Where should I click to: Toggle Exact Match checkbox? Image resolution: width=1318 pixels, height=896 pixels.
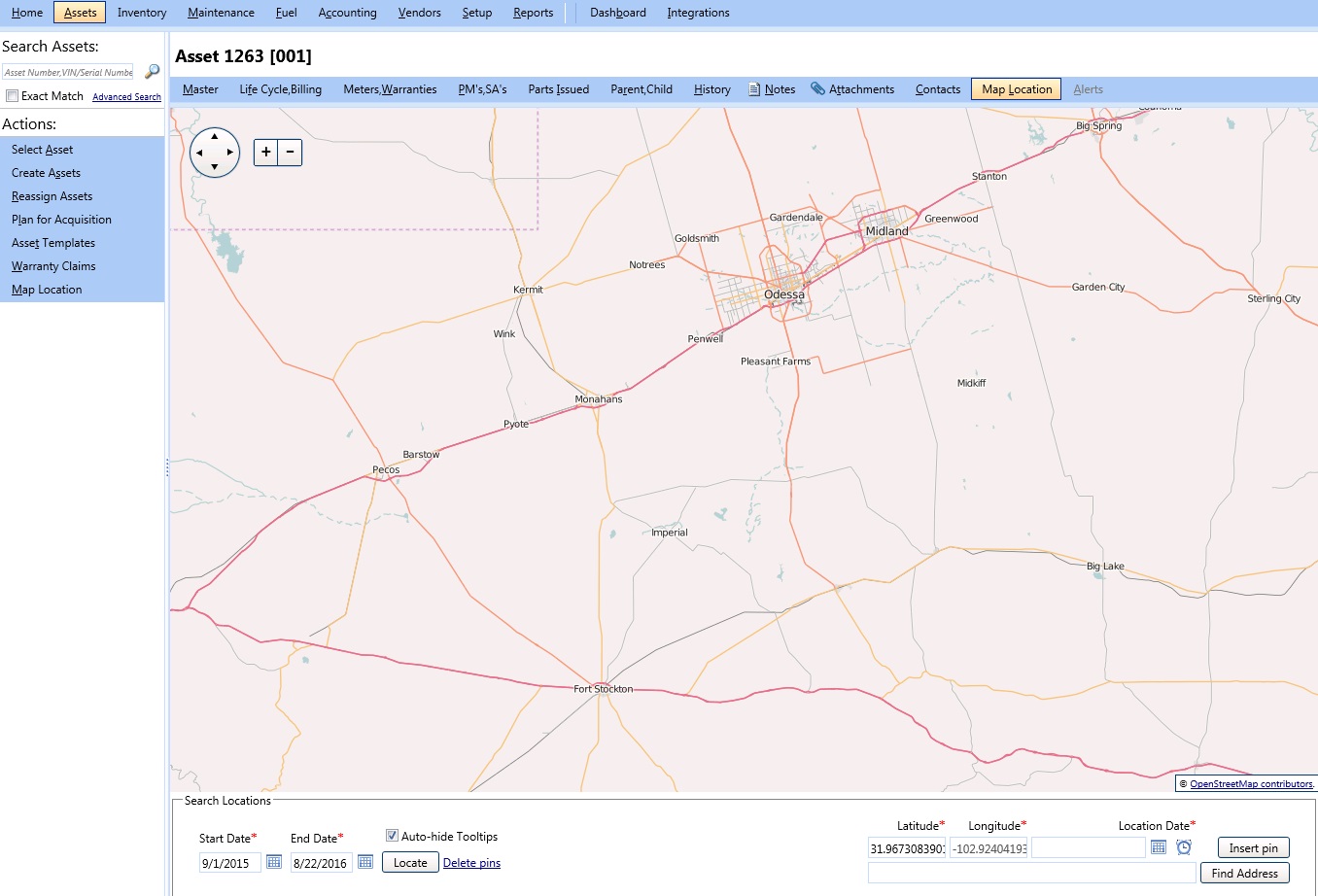click(x=13, y=96)
